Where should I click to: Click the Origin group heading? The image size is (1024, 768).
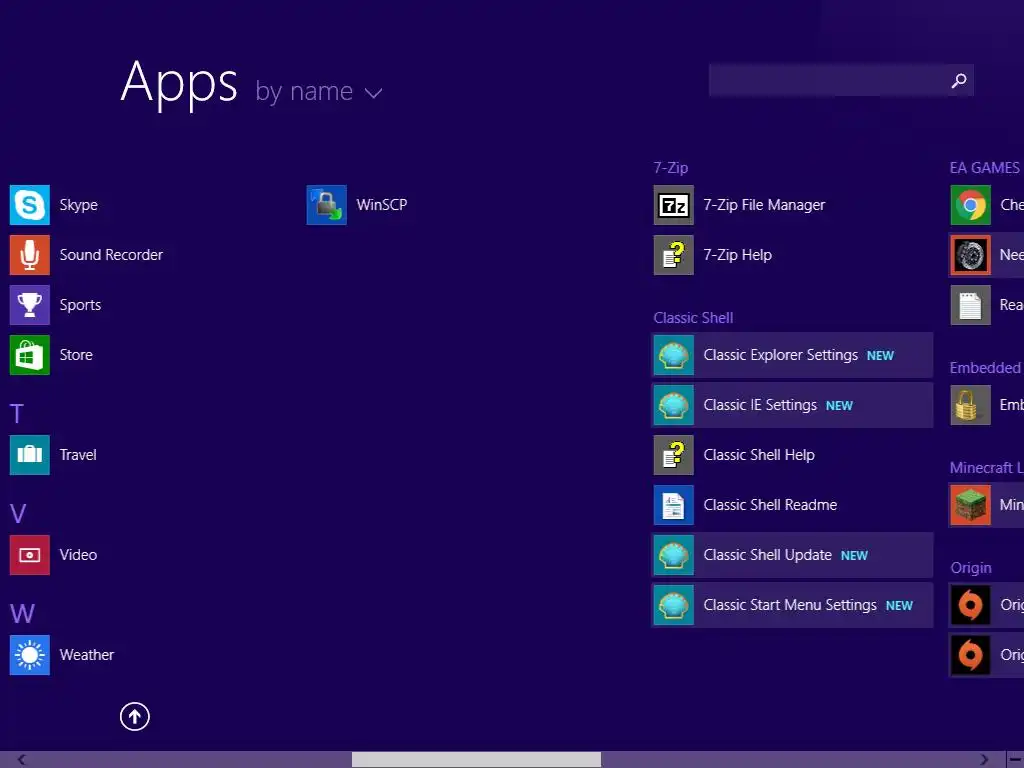(970, 568)
